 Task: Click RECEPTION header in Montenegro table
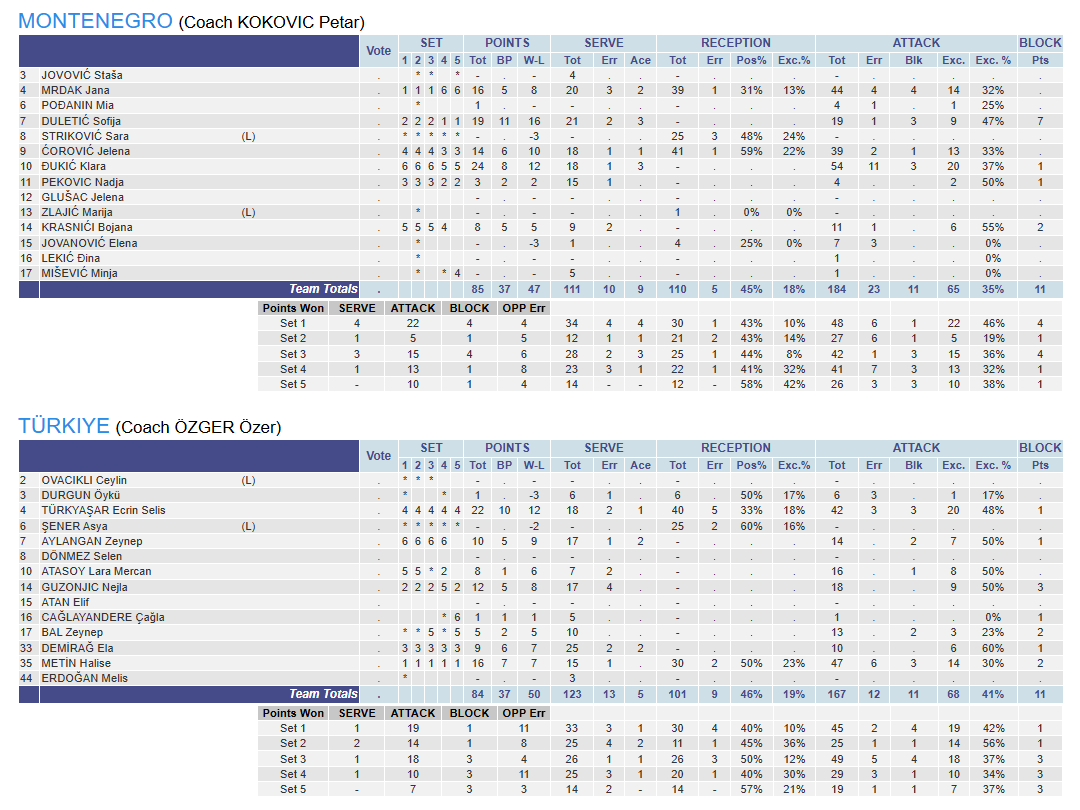pyautogui.click(x=735, y=43)
